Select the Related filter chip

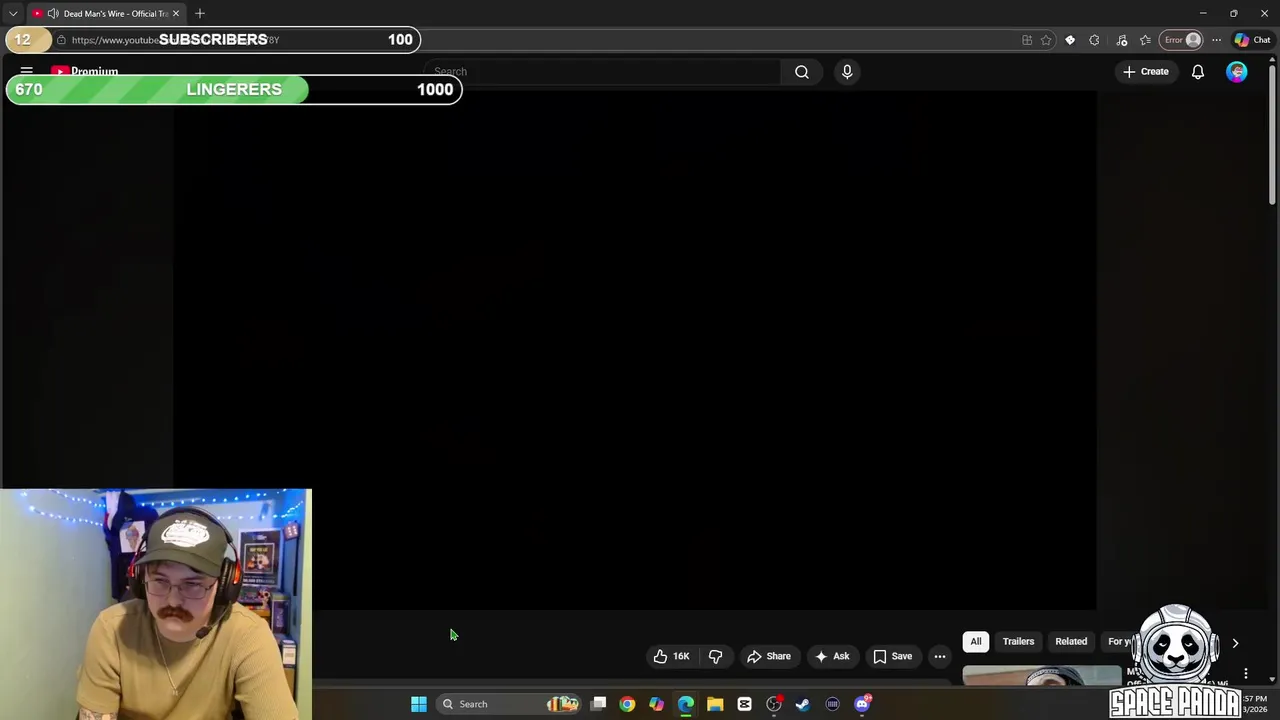(x=1071, y=642)
